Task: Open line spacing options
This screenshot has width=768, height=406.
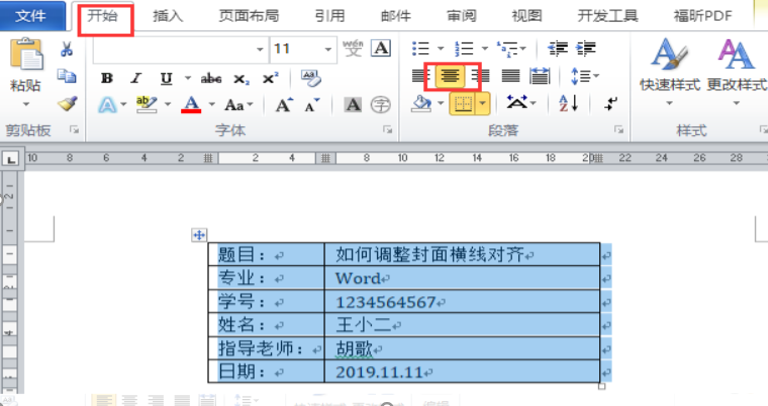Action: 584,76
